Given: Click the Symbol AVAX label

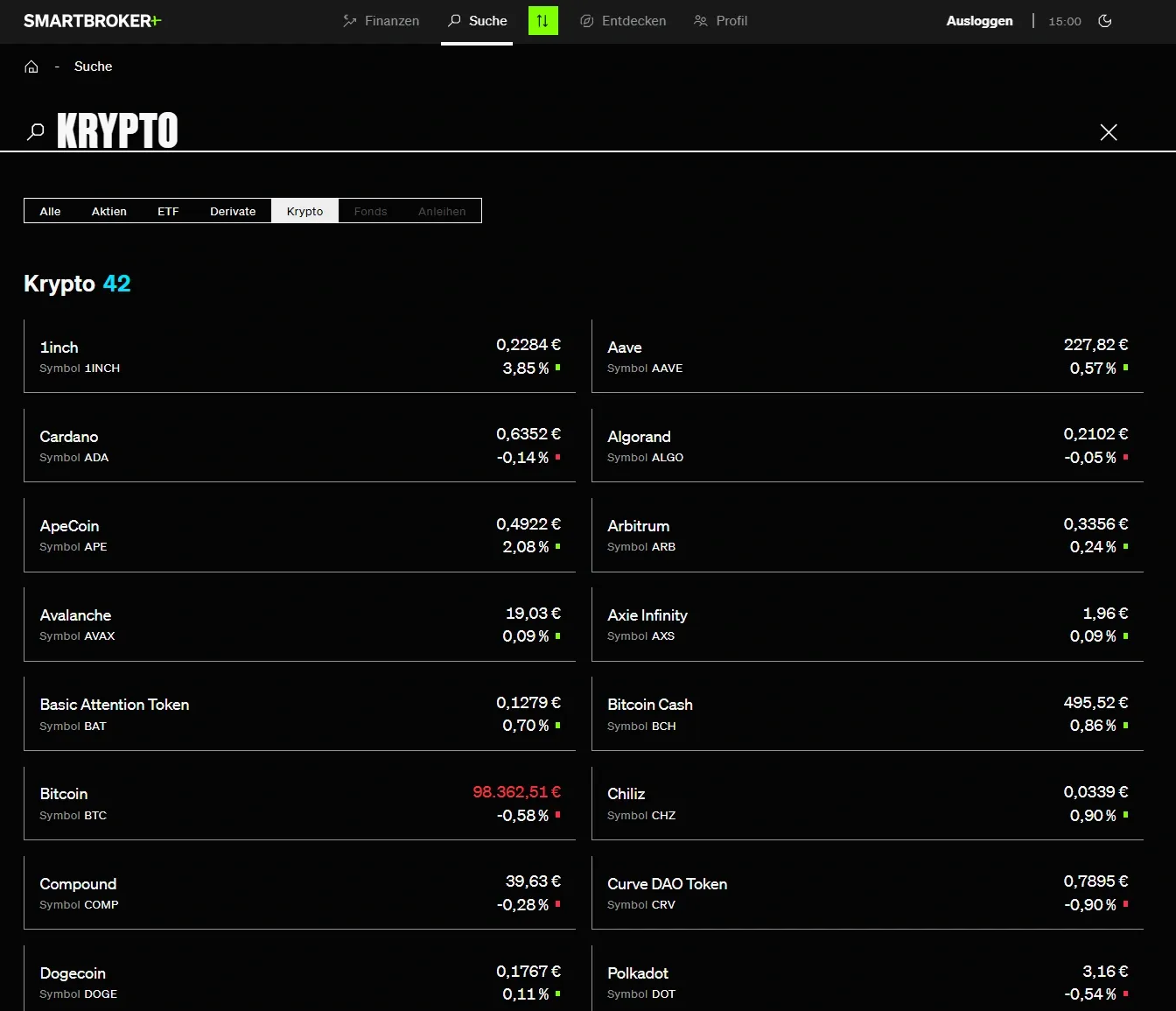Looking at the screenshot, I should (x=77, y=636).
